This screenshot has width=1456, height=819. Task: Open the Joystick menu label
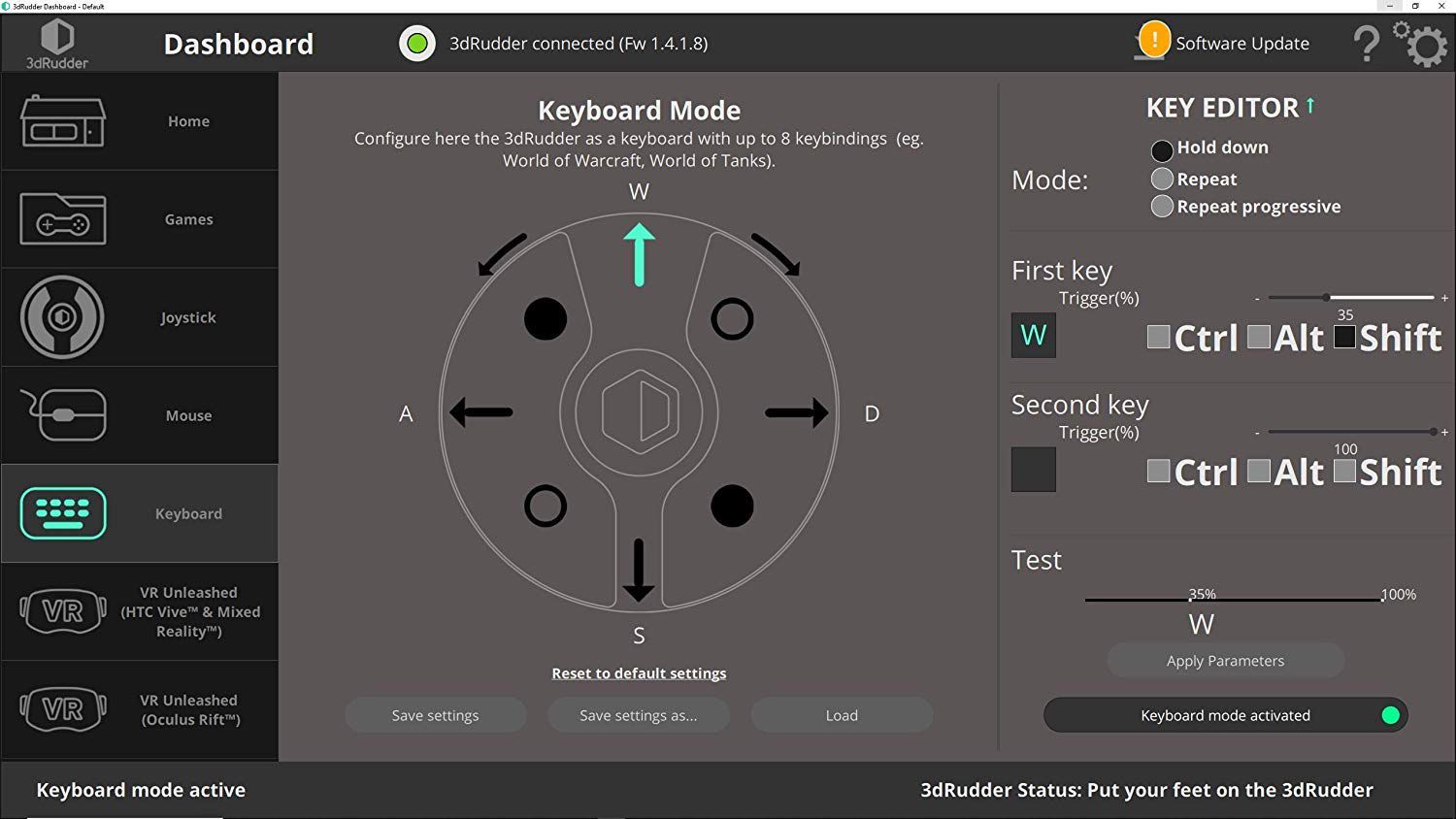click(188, 317)
